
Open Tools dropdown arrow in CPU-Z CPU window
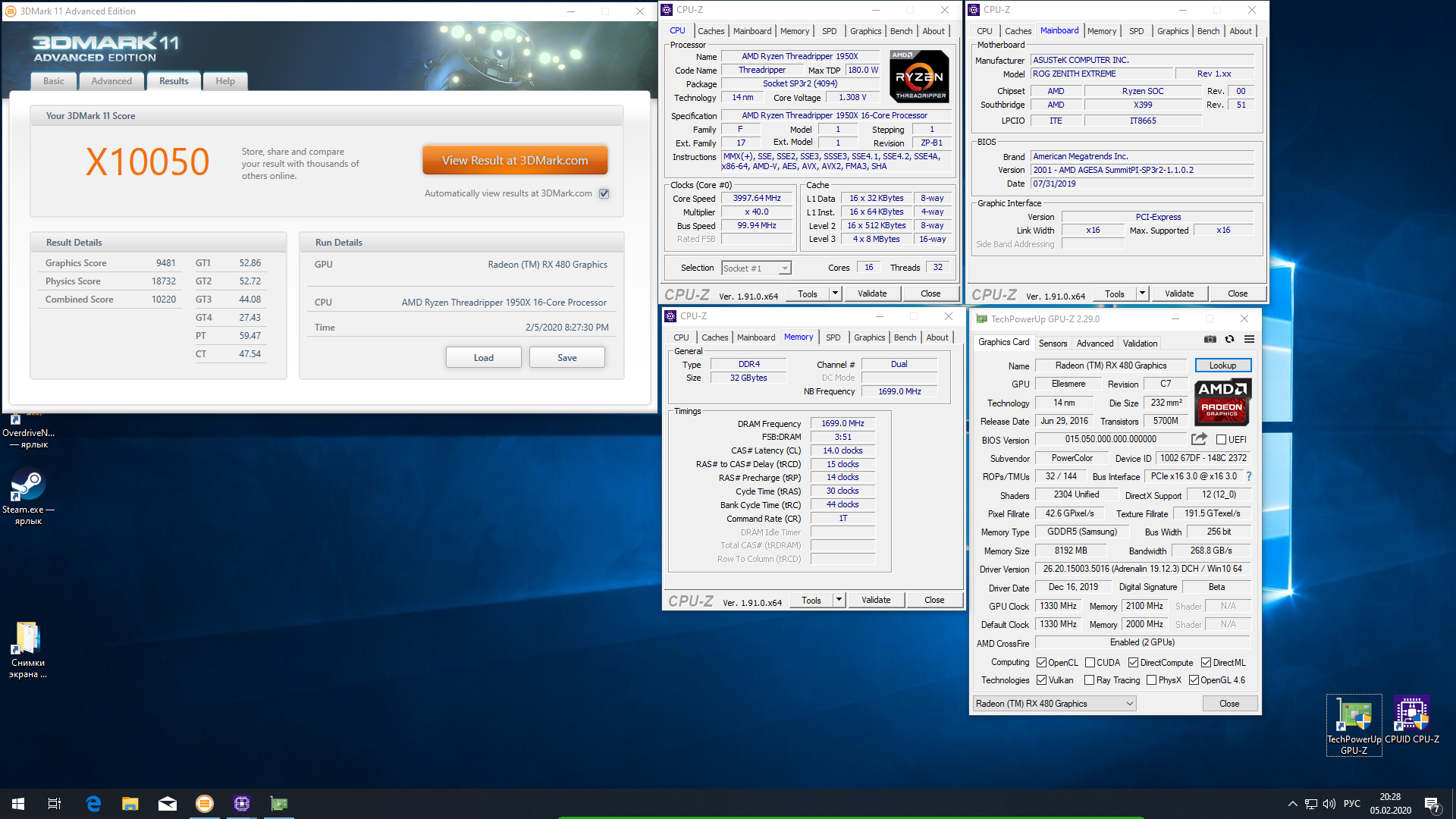click(835, 293)
